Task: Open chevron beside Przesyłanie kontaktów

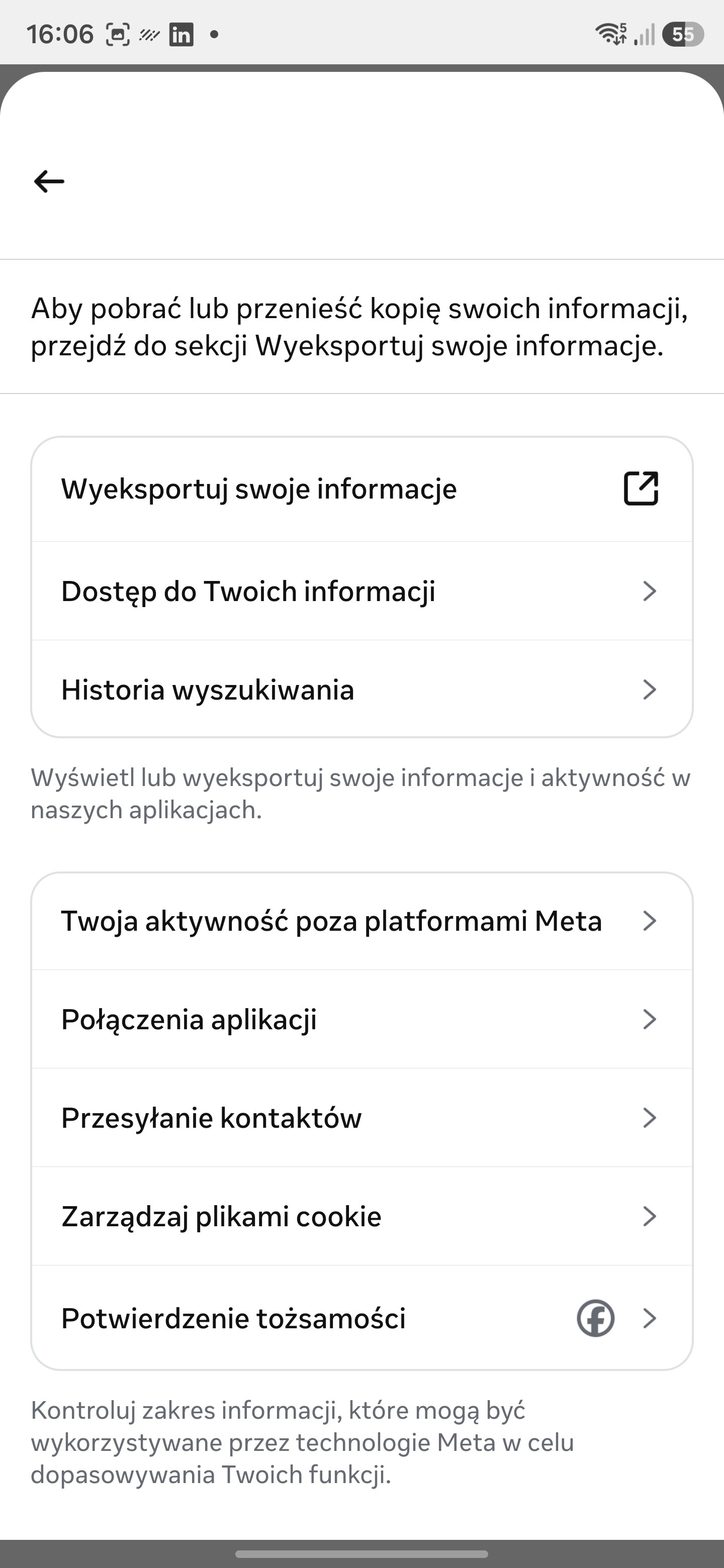Action: [x=650, y=1118]
